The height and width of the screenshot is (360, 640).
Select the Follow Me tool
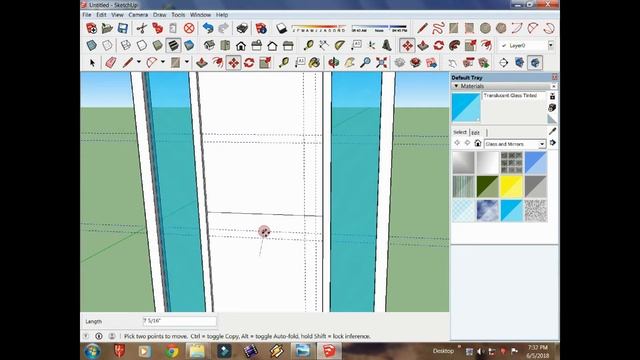[x=455, y=45]
